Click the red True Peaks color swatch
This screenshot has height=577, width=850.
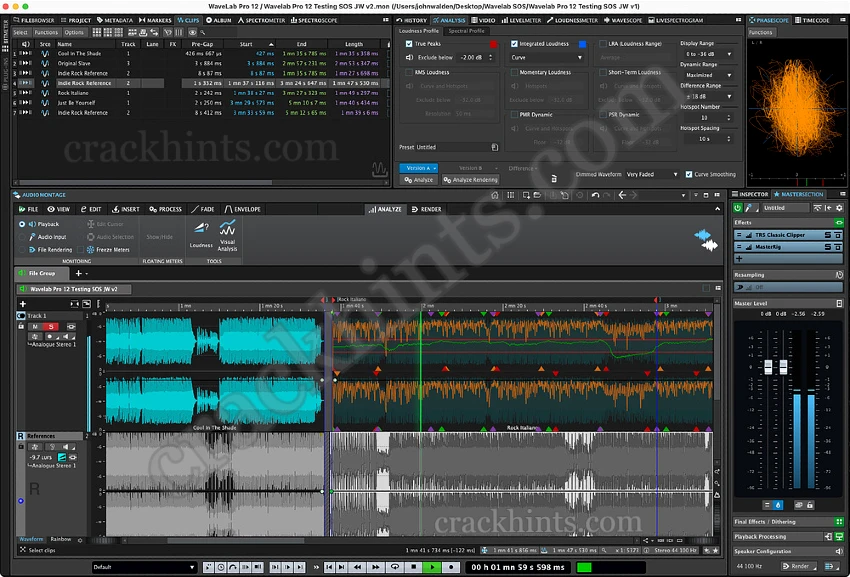tap(493, 44)
